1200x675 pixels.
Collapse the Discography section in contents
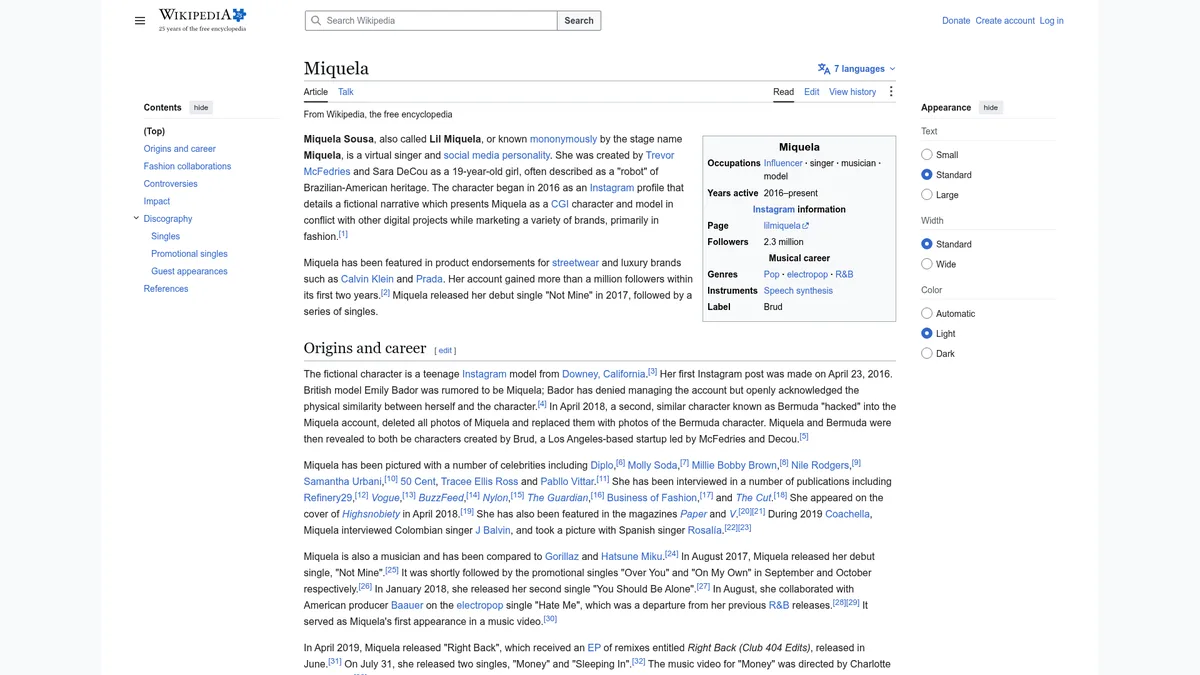[136, 218]
